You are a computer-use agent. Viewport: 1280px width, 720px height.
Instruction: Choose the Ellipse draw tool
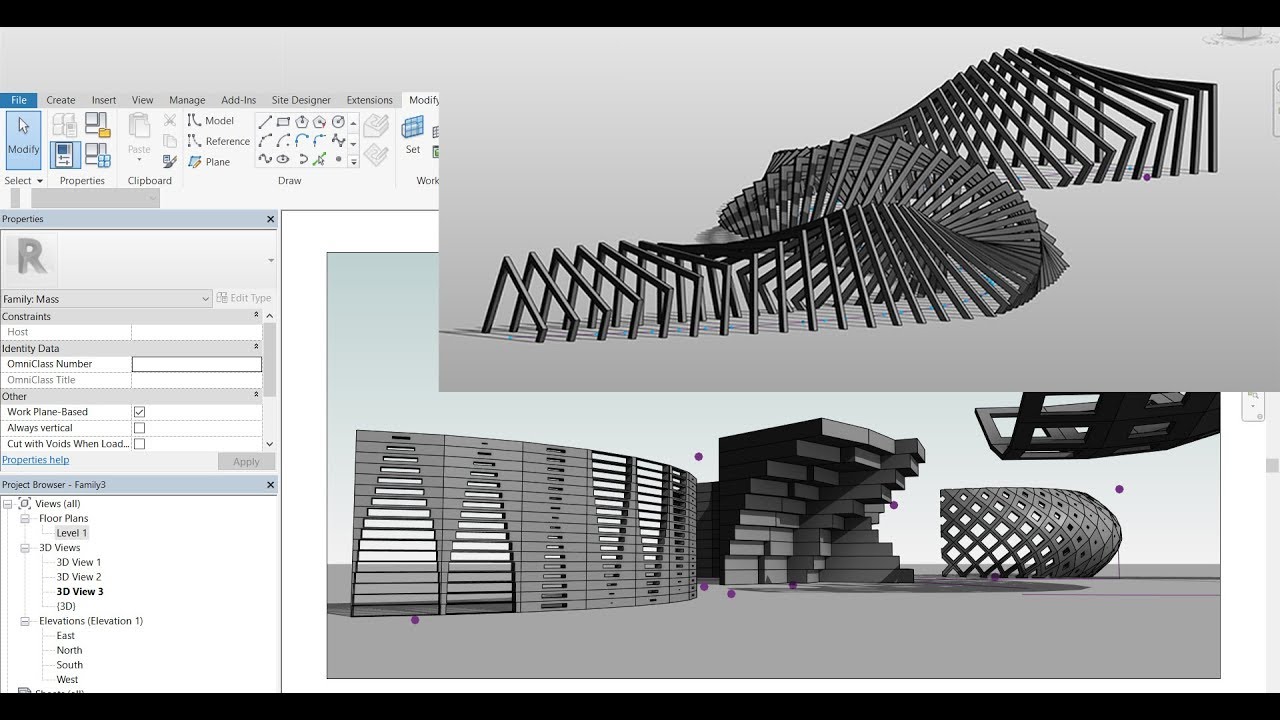(x=283, y=159)
